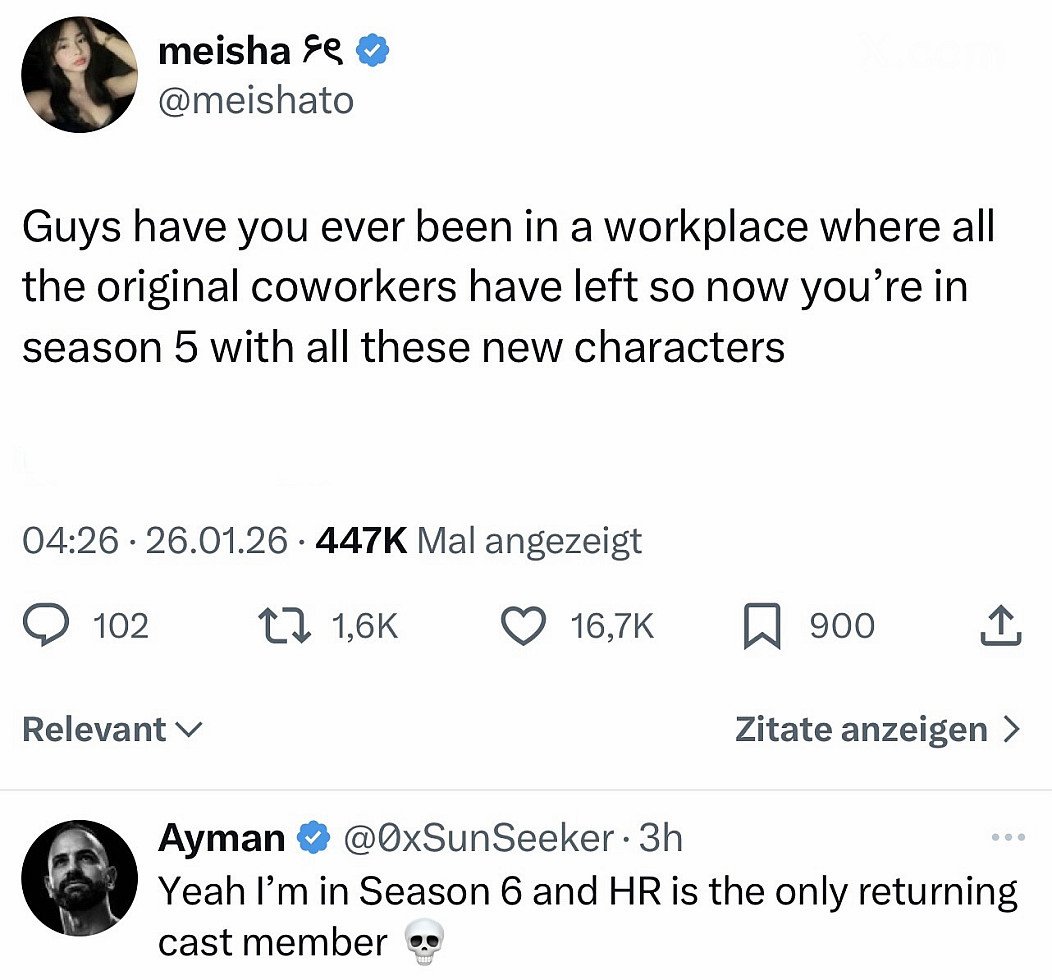Screen dimensions: 1052x980
Task: Open the Relevant sort dropdown
Action: click(x=111, y=729)
